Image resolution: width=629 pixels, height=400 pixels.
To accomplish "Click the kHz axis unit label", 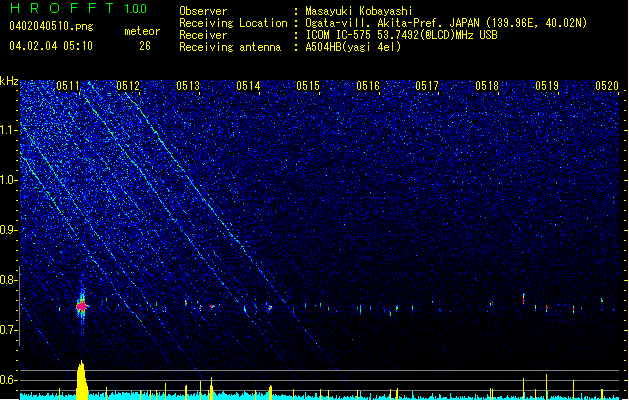I will tap(9, 81).
